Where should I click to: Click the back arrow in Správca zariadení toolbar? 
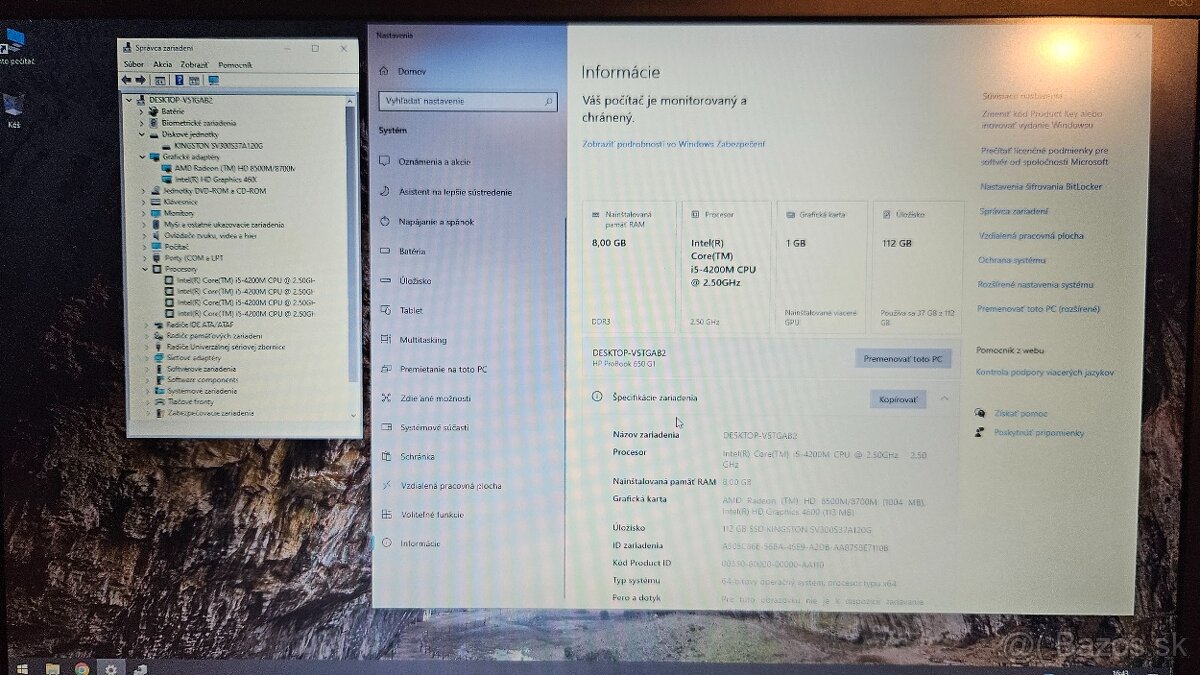click(127, 79)
